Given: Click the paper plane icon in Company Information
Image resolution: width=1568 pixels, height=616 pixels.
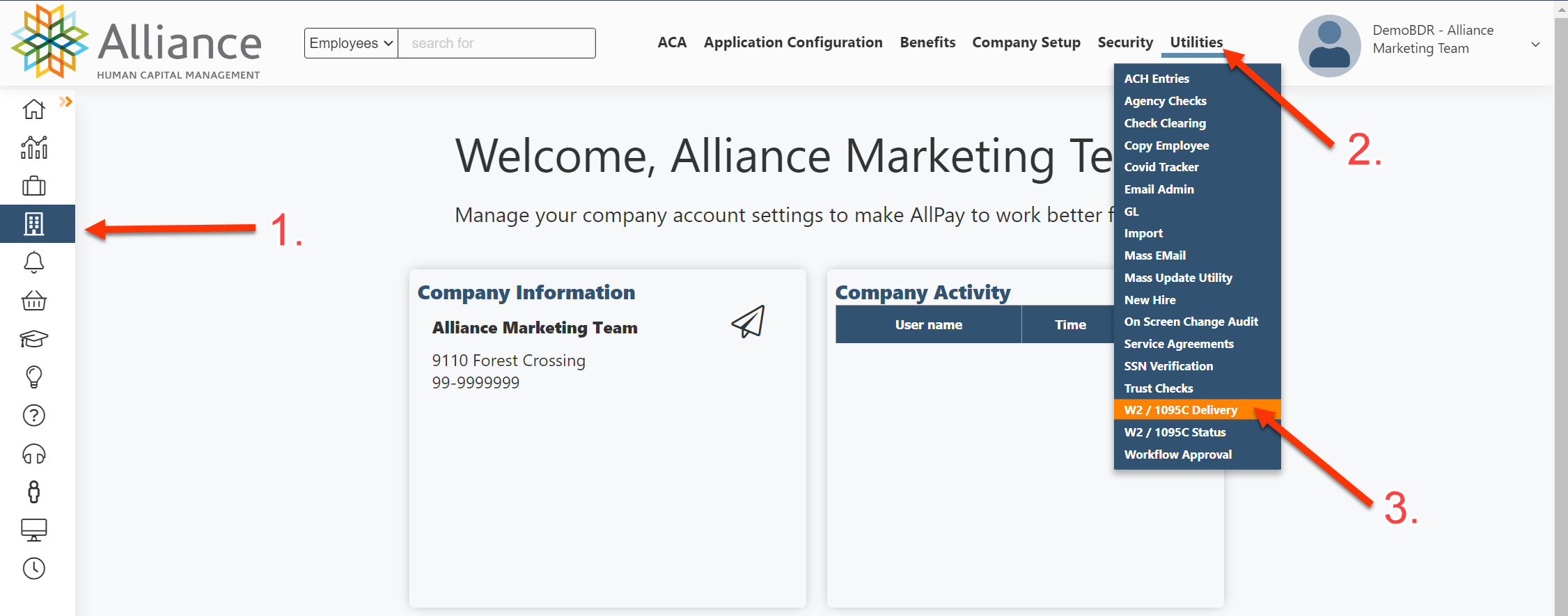Looking at the screenshot, I should point(748,322).
